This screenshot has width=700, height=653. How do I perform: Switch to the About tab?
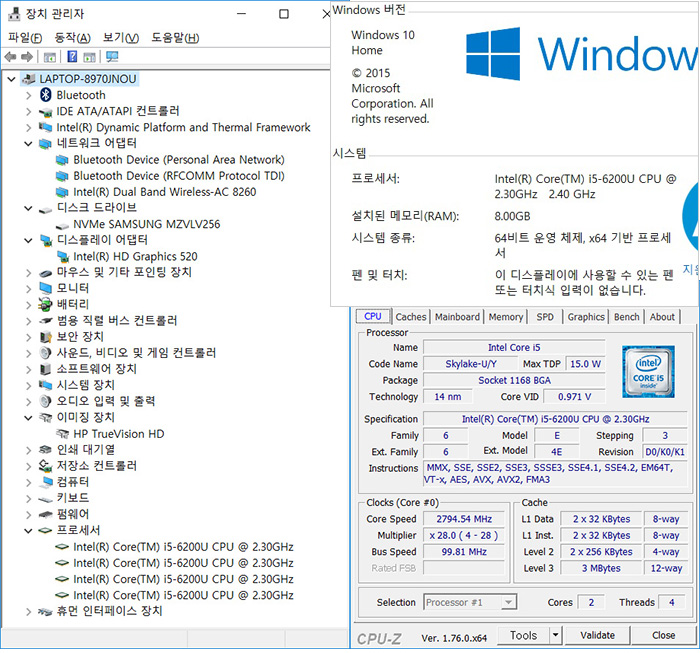tap(662, 317)
